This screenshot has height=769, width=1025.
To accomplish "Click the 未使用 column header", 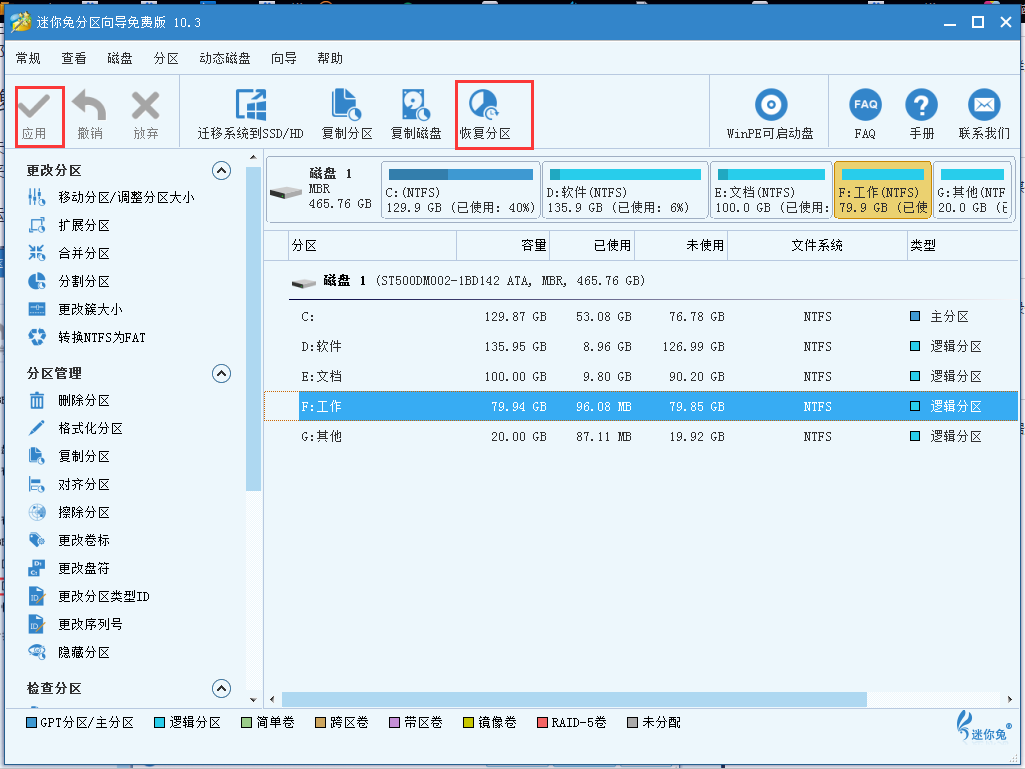I will pos(681,245).
